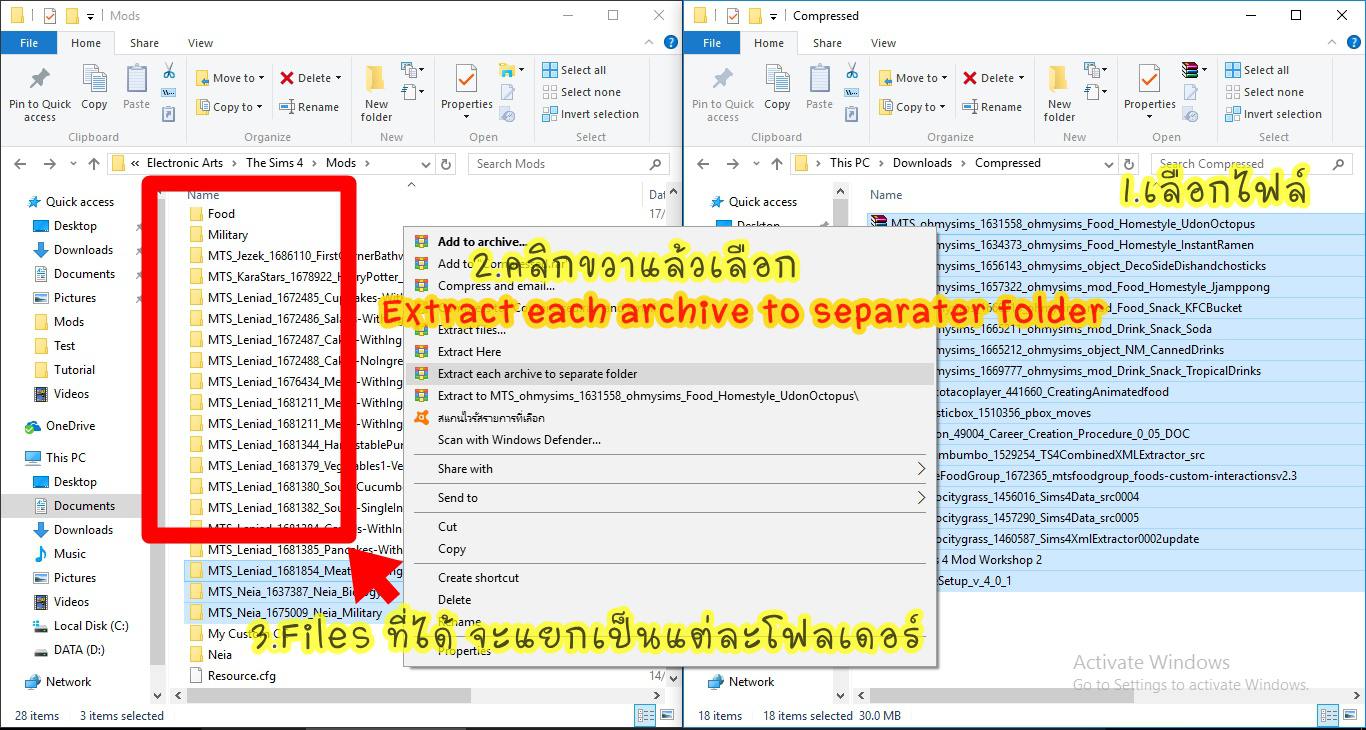The width and height of the screenshot is (1366, 730).
Task: Click Help icon in Mods window
Action: pos(671,43)
